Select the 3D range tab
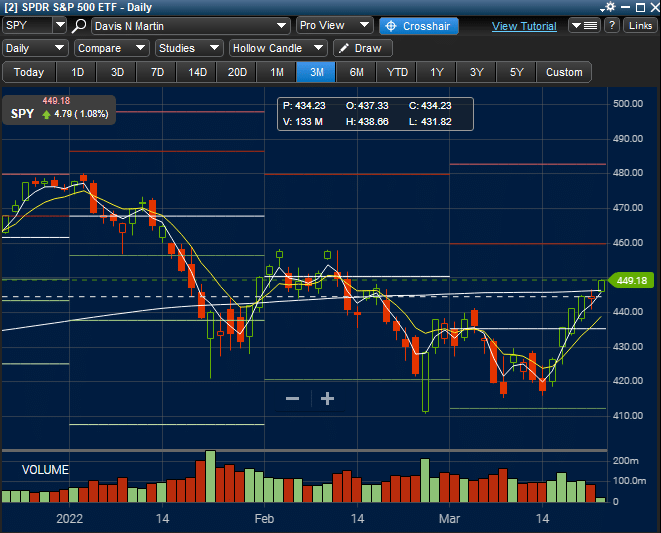Image resolution: width=661 pixels, height=533 pixels. pos(117,72)
